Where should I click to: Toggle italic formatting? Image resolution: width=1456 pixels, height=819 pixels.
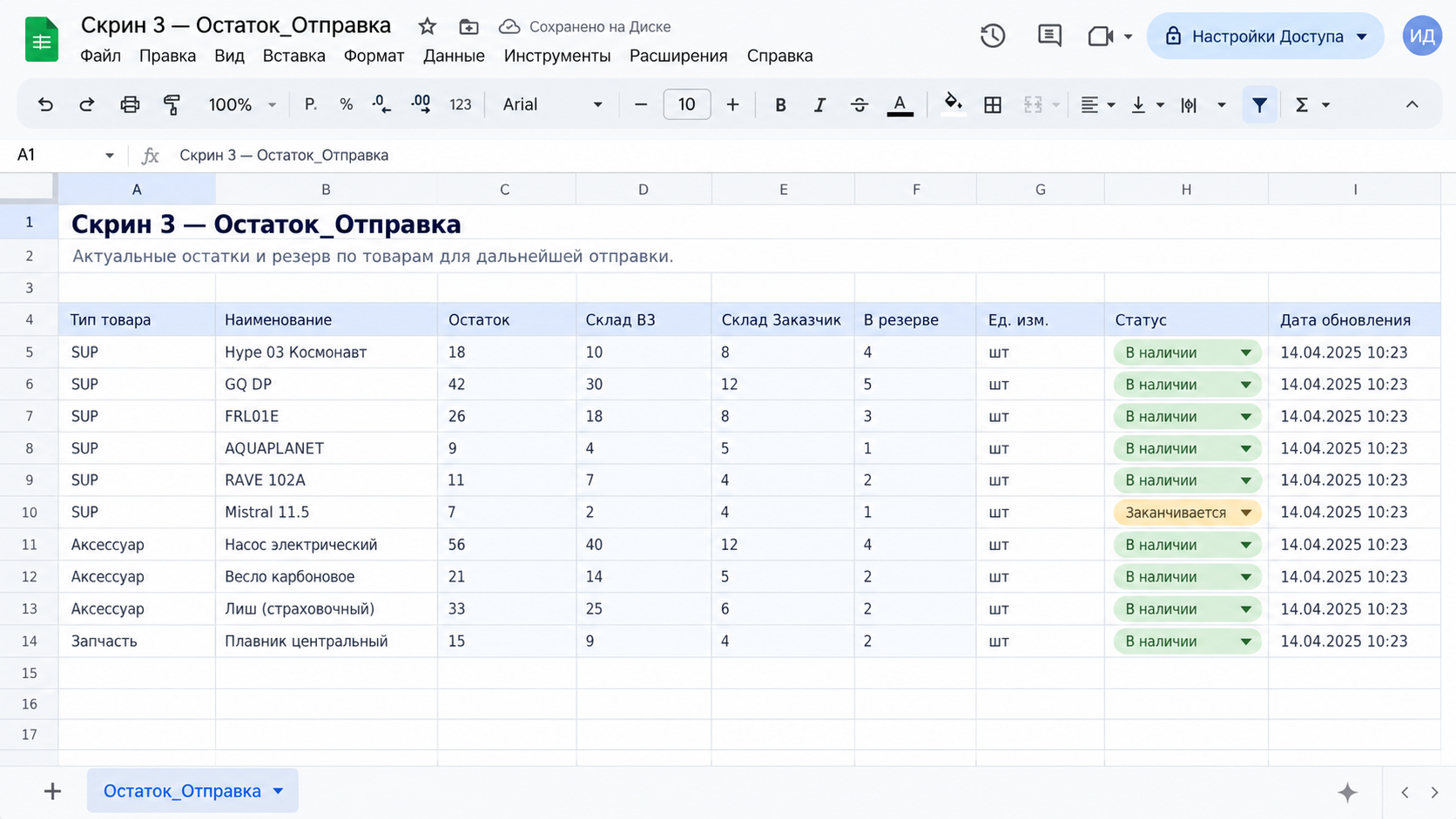(819, 104)
